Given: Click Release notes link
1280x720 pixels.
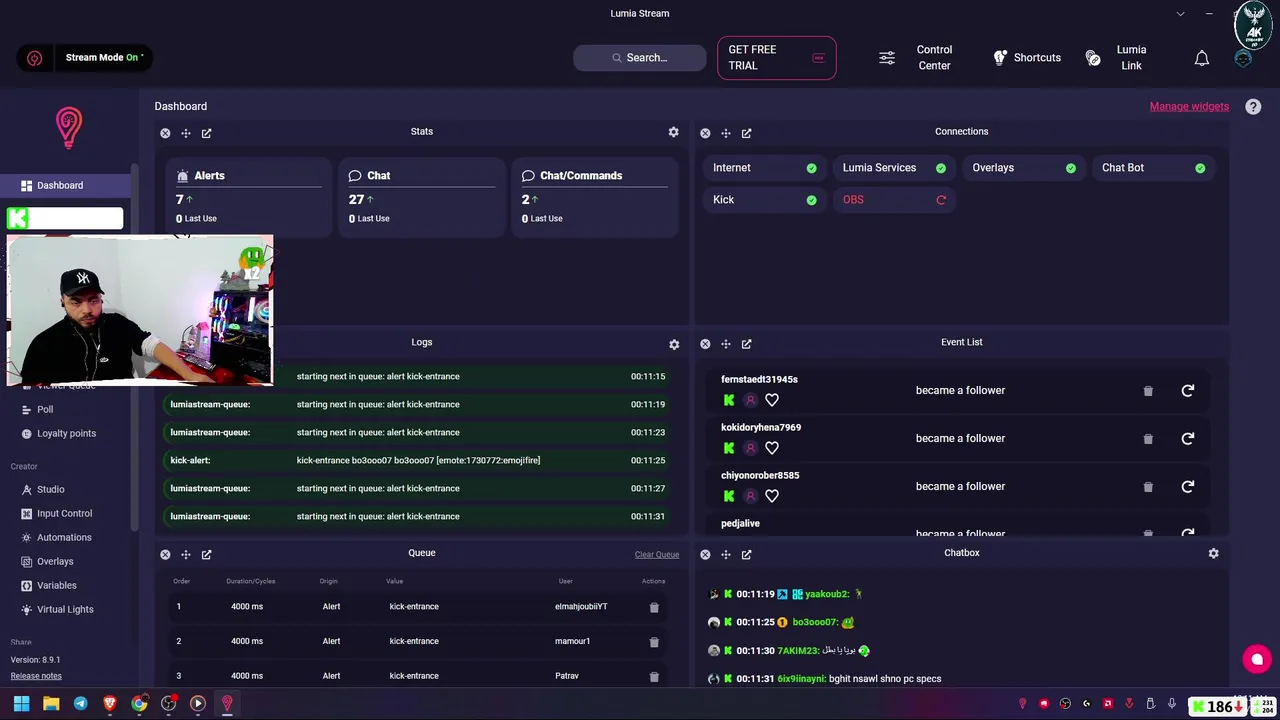Looking at the screenshot, I should pyautogui.click(x=36, y=676).
